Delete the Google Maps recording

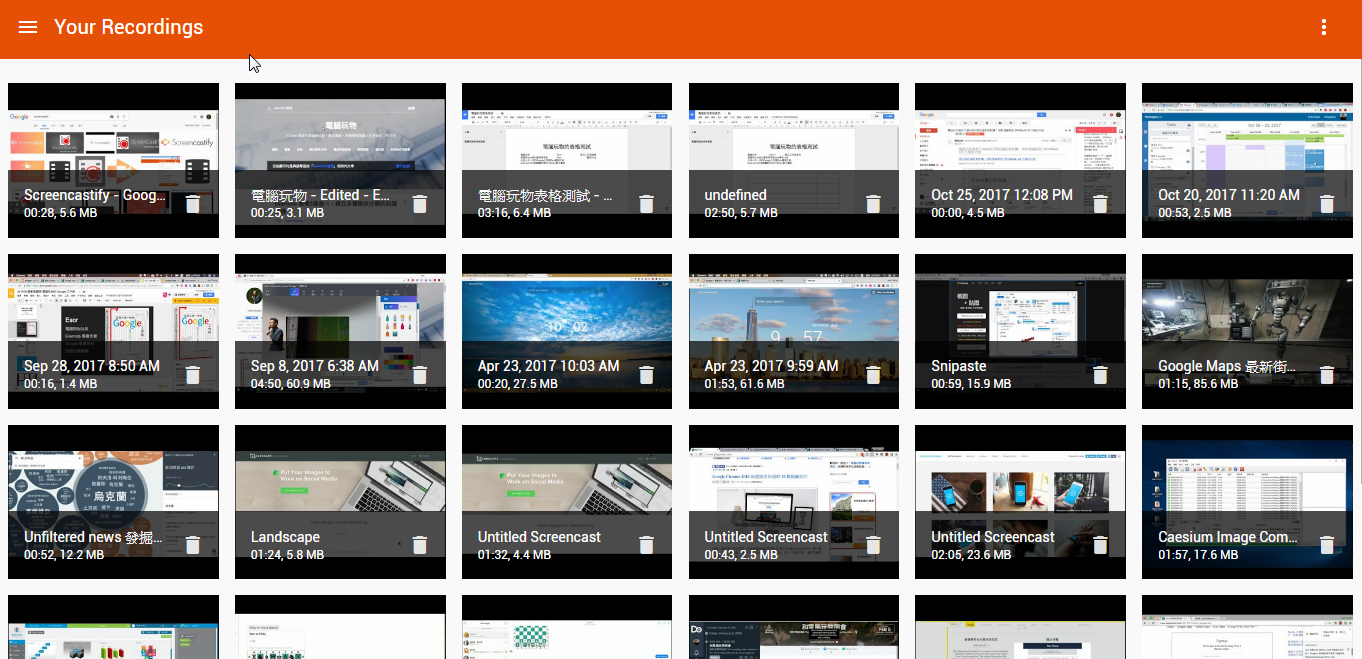[x=1327, y=375]
